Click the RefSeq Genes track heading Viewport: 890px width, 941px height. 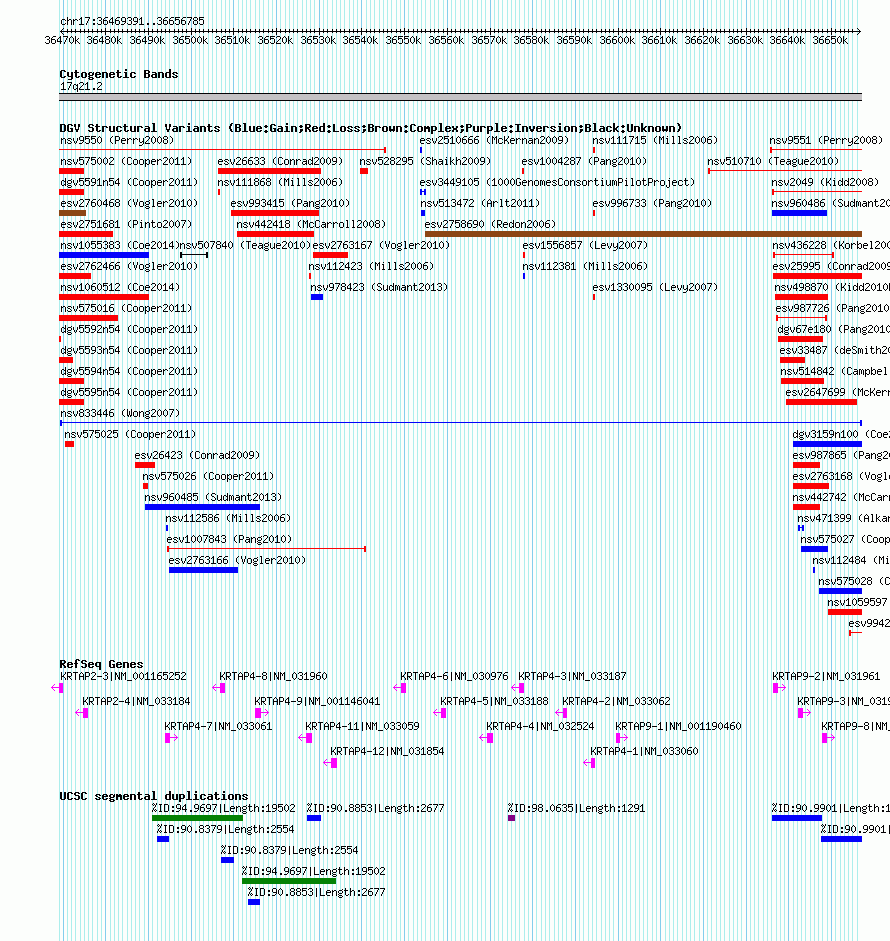click(101, 664)
